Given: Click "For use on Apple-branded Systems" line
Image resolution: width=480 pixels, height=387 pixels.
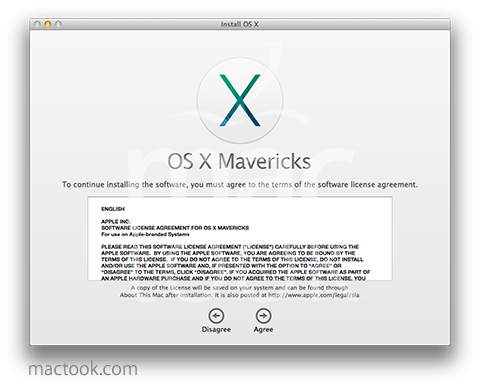Looking at the screenshot, I should point(145,234).
